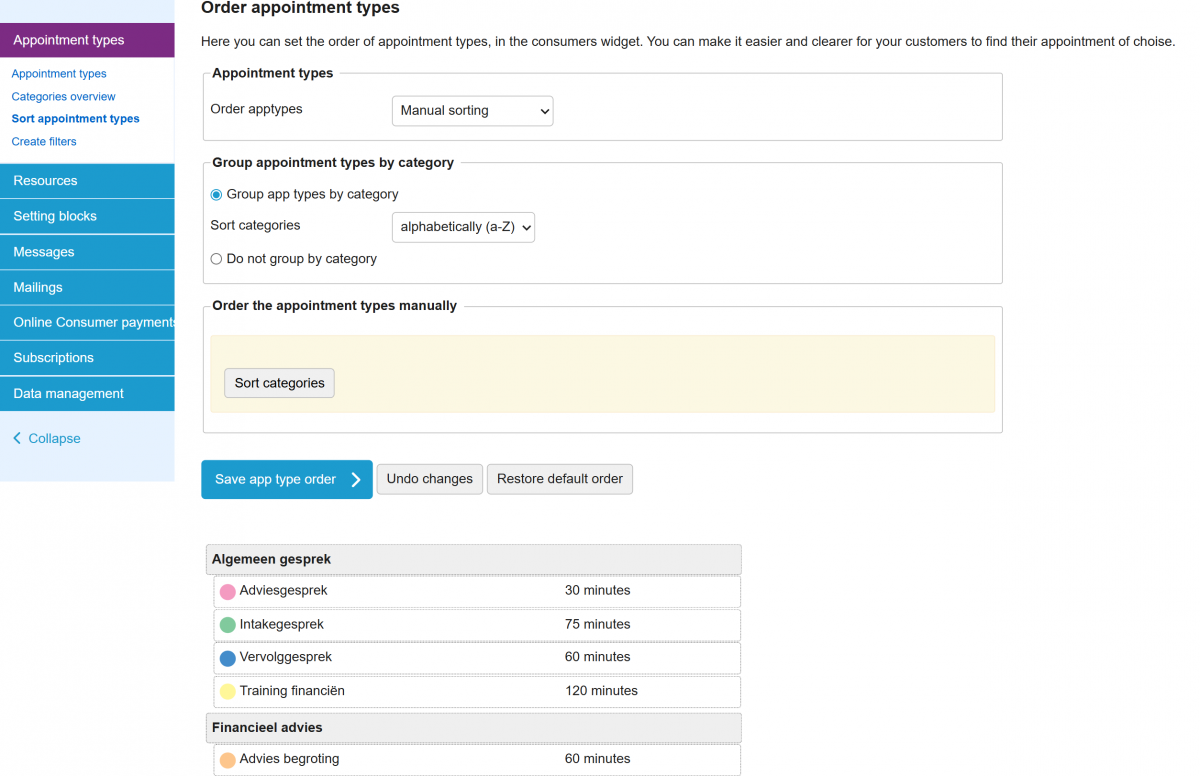This screenshot has width=1200, height=776.
Task: Select the Algemeen gesprek category header
Action: pos(474,560)
